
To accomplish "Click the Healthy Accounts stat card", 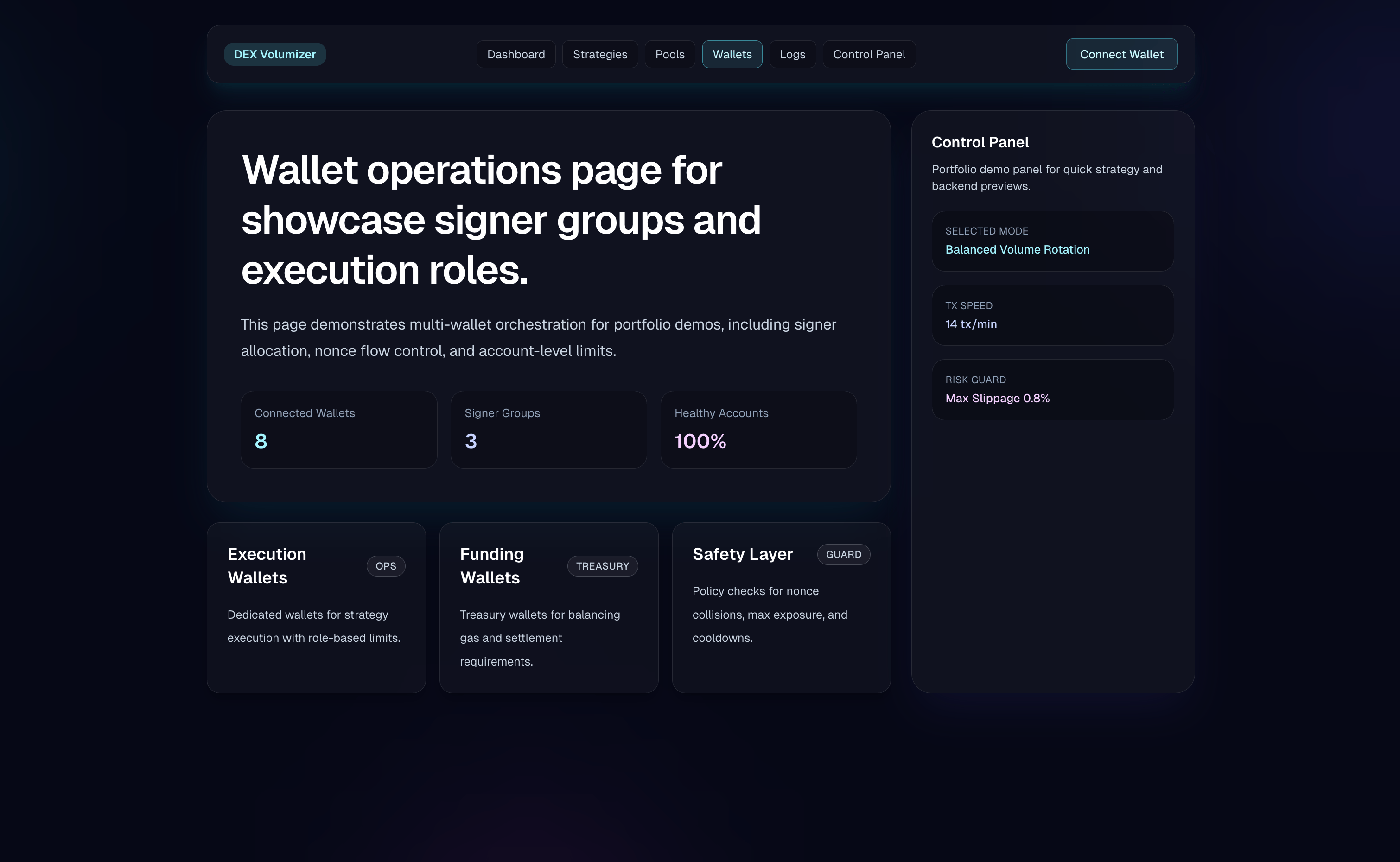I will pyautogui.click(x=758, y=429).
